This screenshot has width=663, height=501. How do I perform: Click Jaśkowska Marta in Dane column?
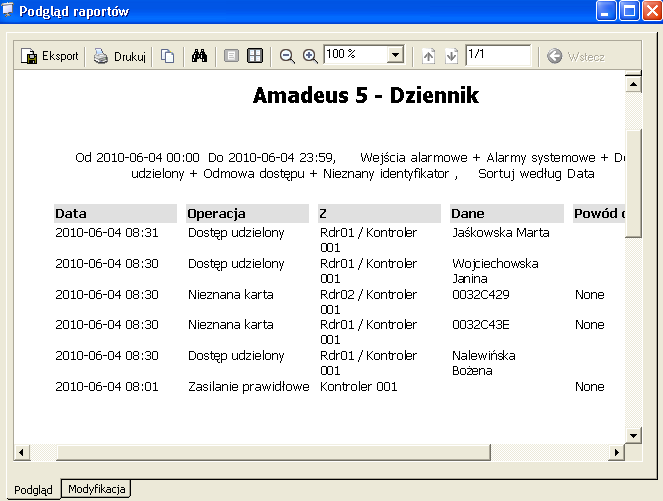tap(501, 233)
